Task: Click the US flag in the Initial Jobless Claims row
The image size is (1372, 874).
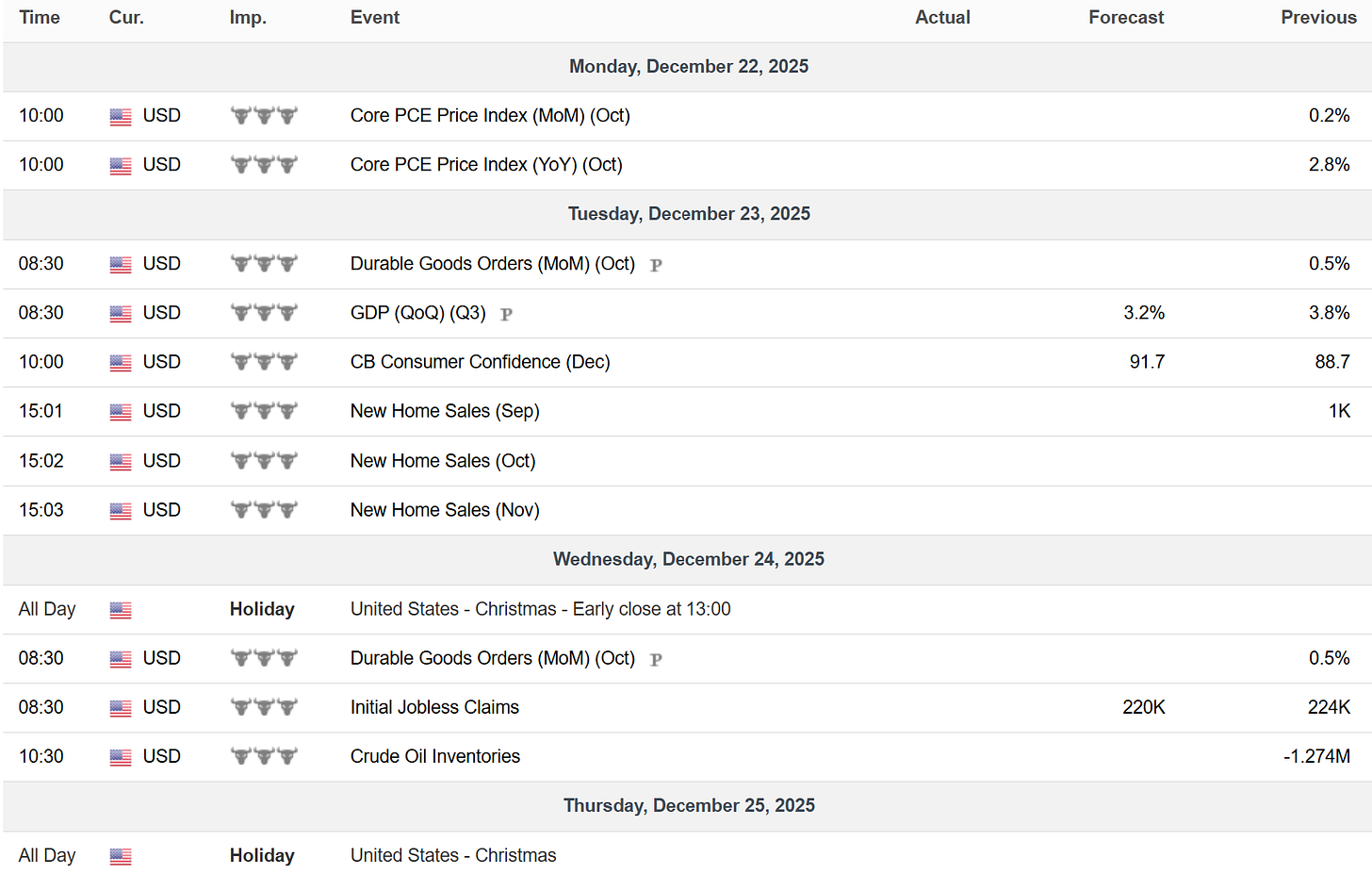Action: pyautogui.click(x=121, y=708)
